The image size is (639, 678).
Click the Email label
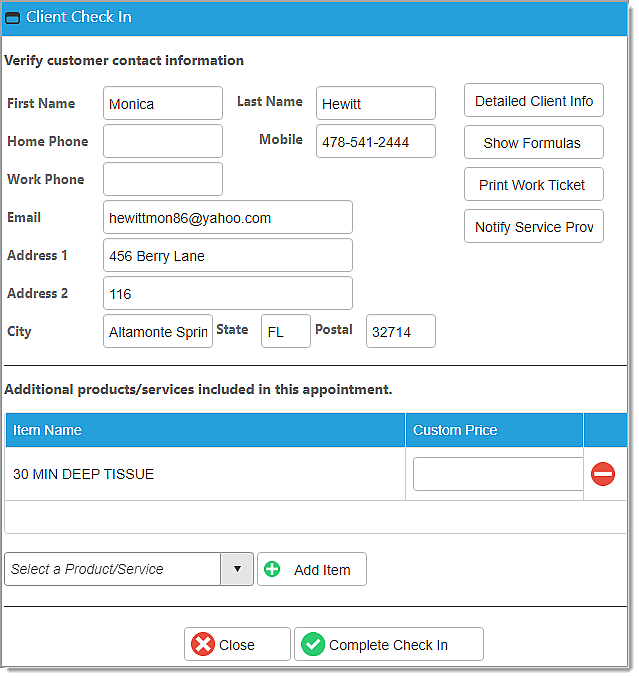pyautogui.click(x=24, y=217)
